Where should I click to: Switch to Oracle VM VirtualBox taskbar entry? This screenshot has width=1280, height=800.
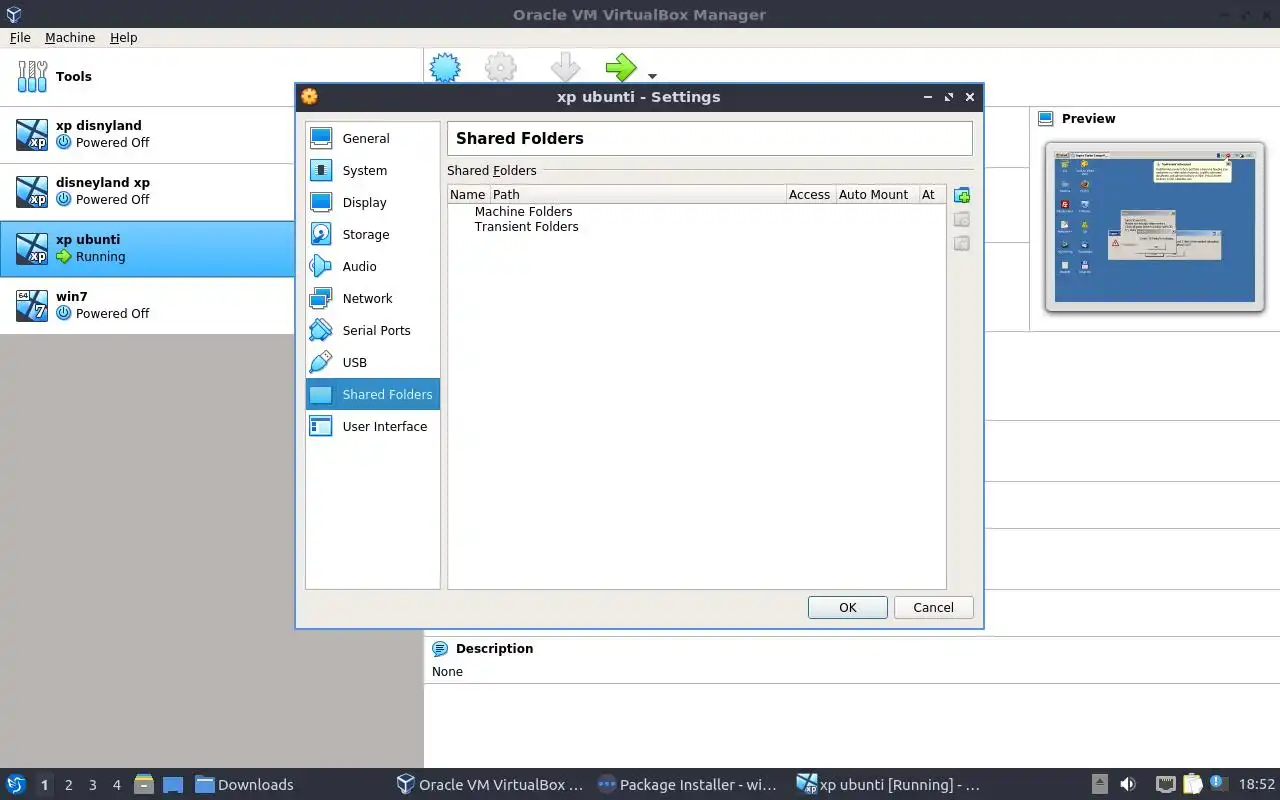(x=489, y=784)
